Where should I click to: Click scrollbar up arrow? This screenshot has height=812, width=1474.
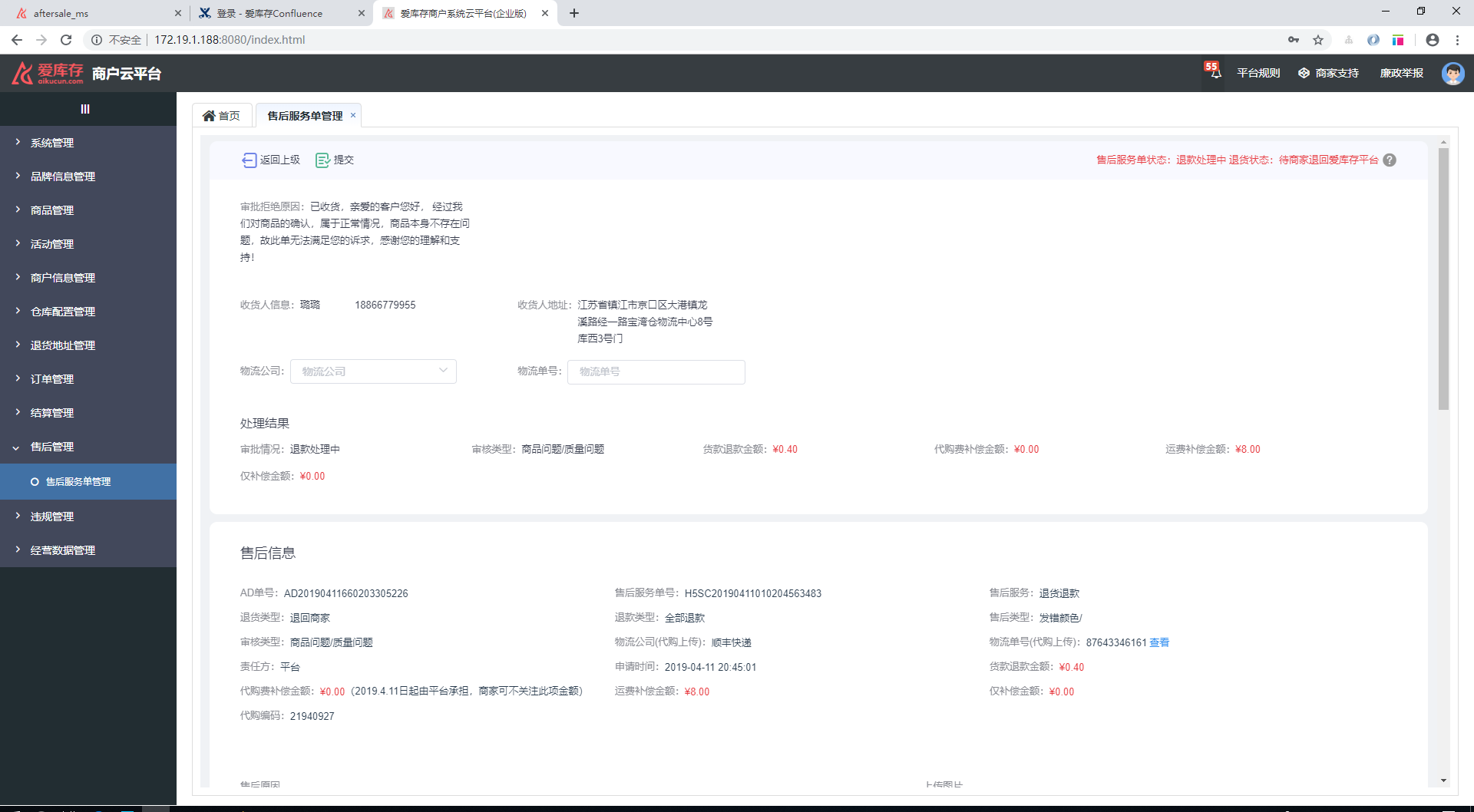(1443, 142)
